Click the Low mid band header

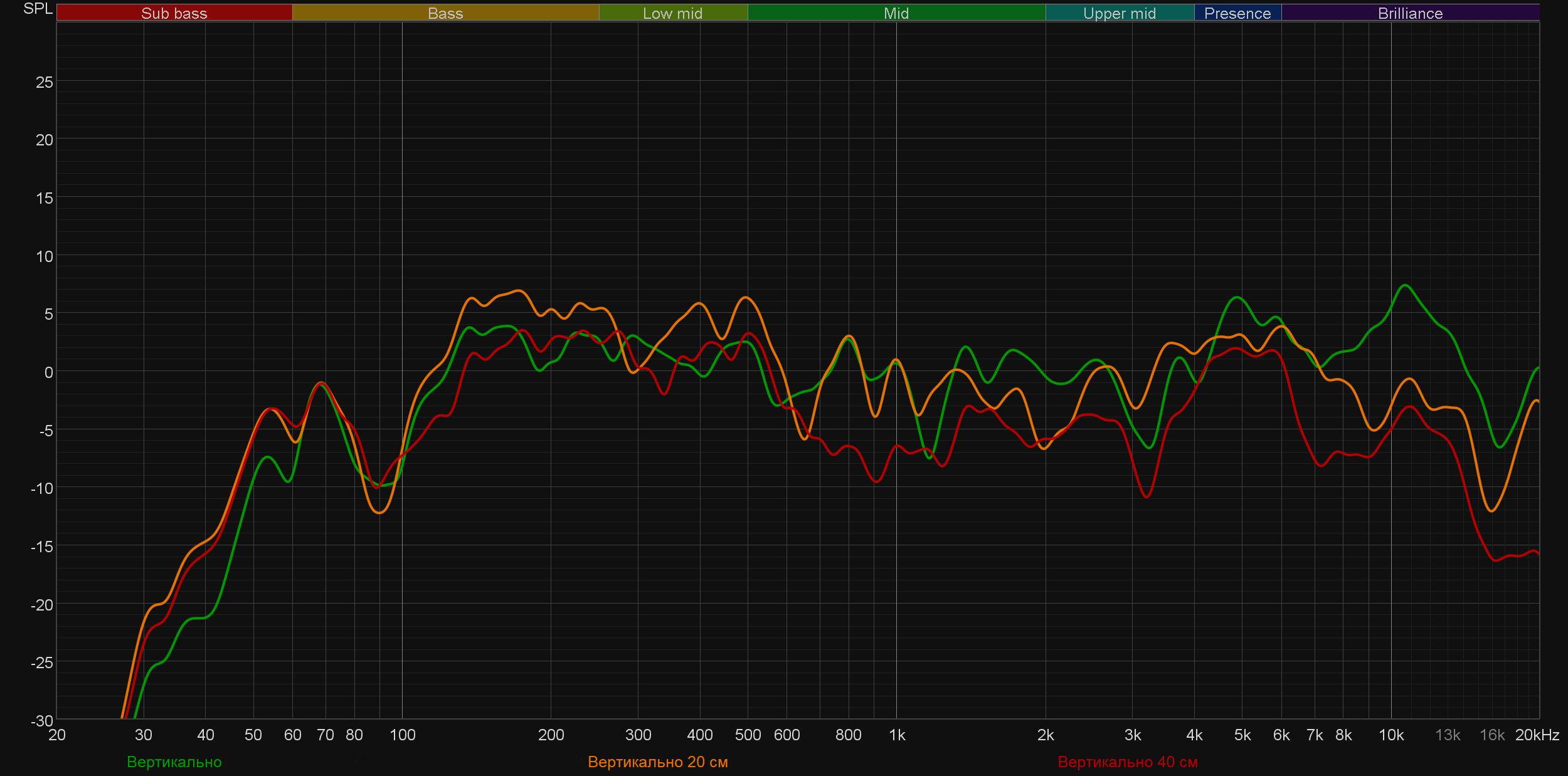(672, 13)
